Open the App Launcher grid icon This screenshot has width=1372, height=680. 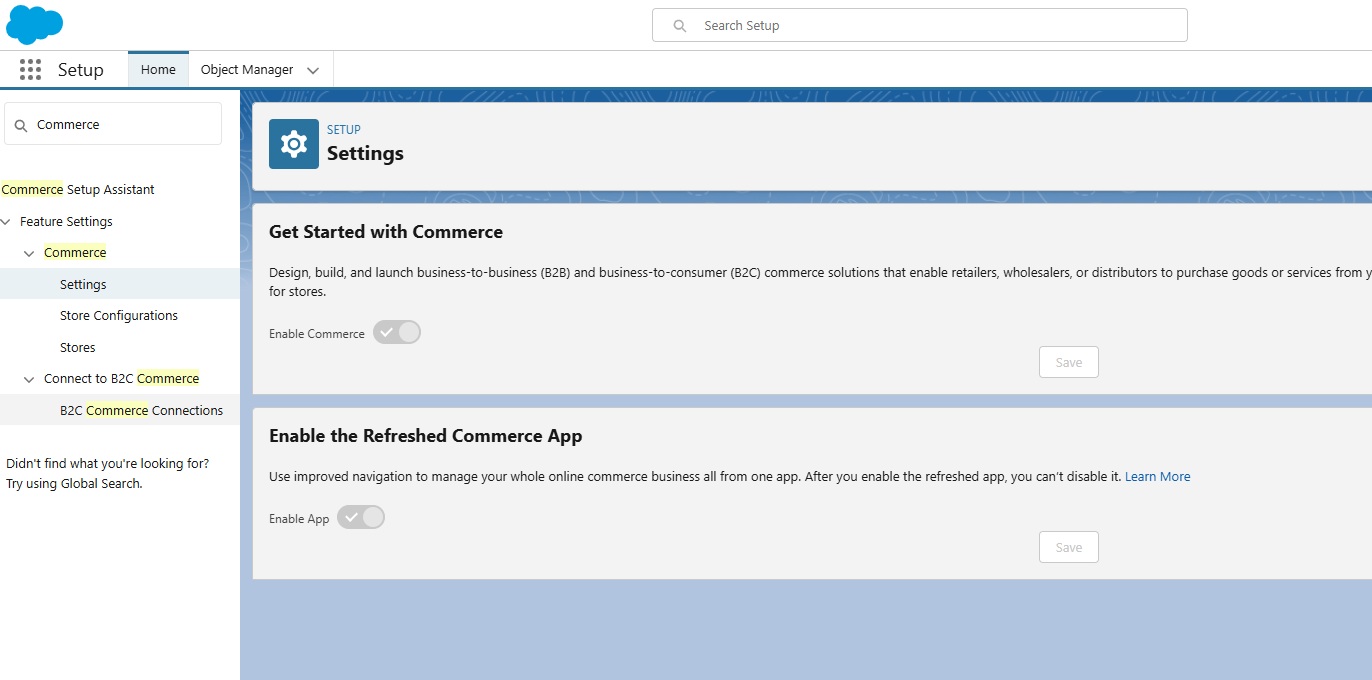pyautogui.click(x=30, y=70)
